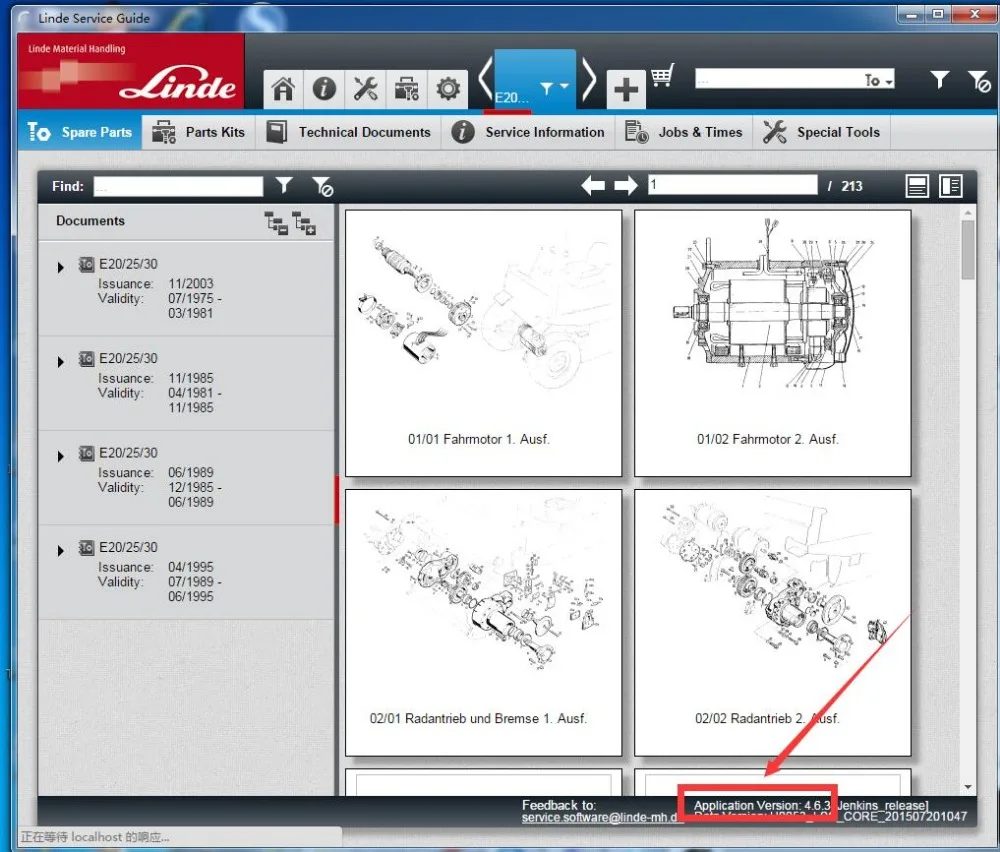Switch to split panel view layout
The height and width of the screenshot is (852, 1000).
pos(951,186)
